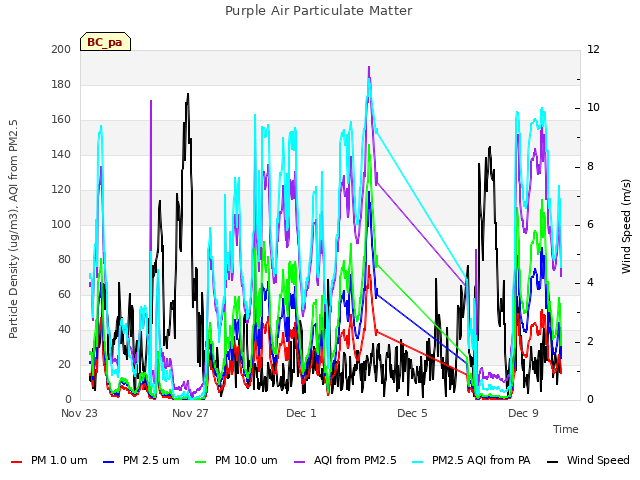640x480 pixels.
Task: Click the Dec 5 x-axis date label
Action: (412, 413)
